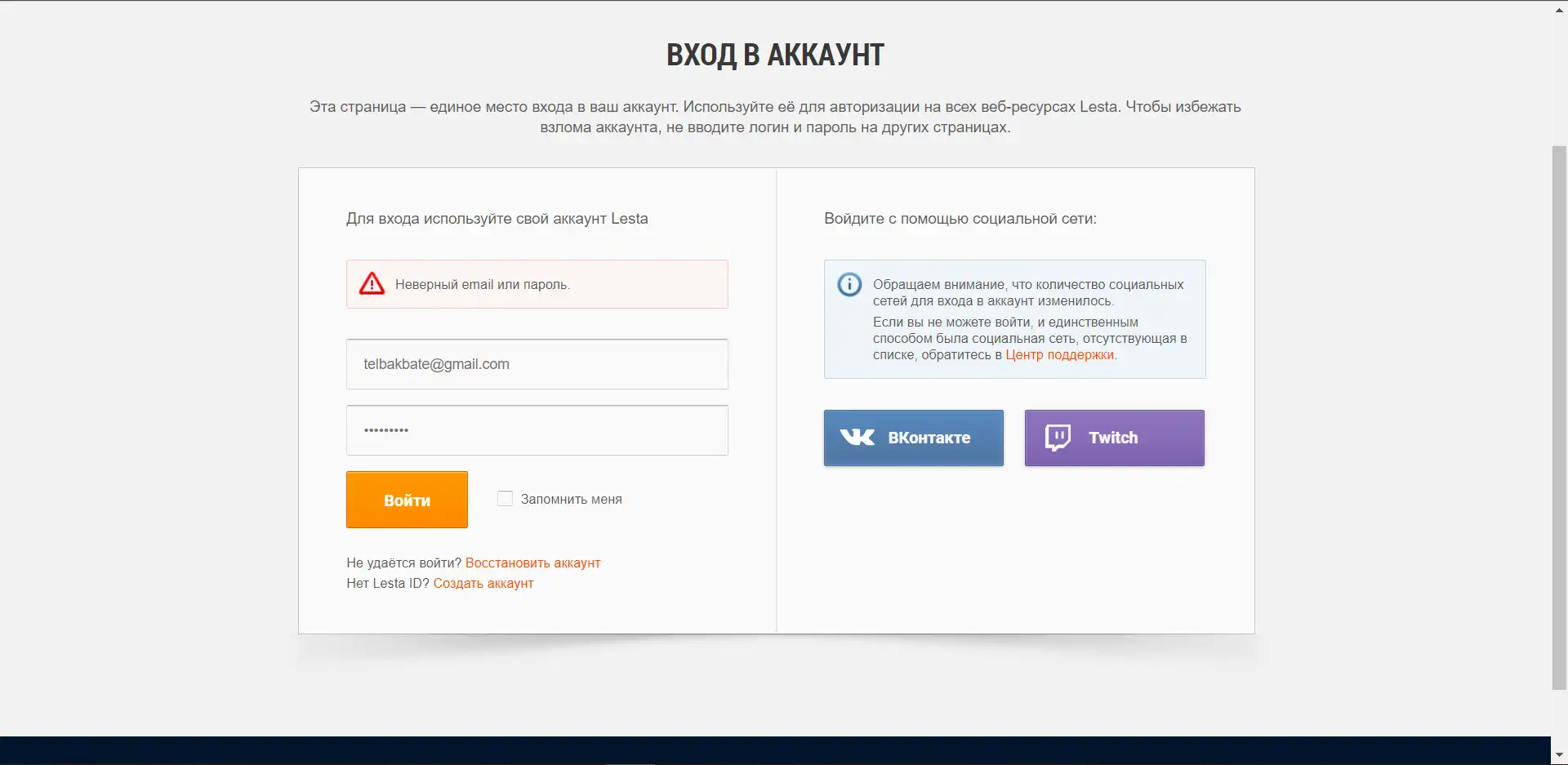Open the Восстановить аккаунт link
This screenshot has width=1568, height=765.
click(532, 563)
